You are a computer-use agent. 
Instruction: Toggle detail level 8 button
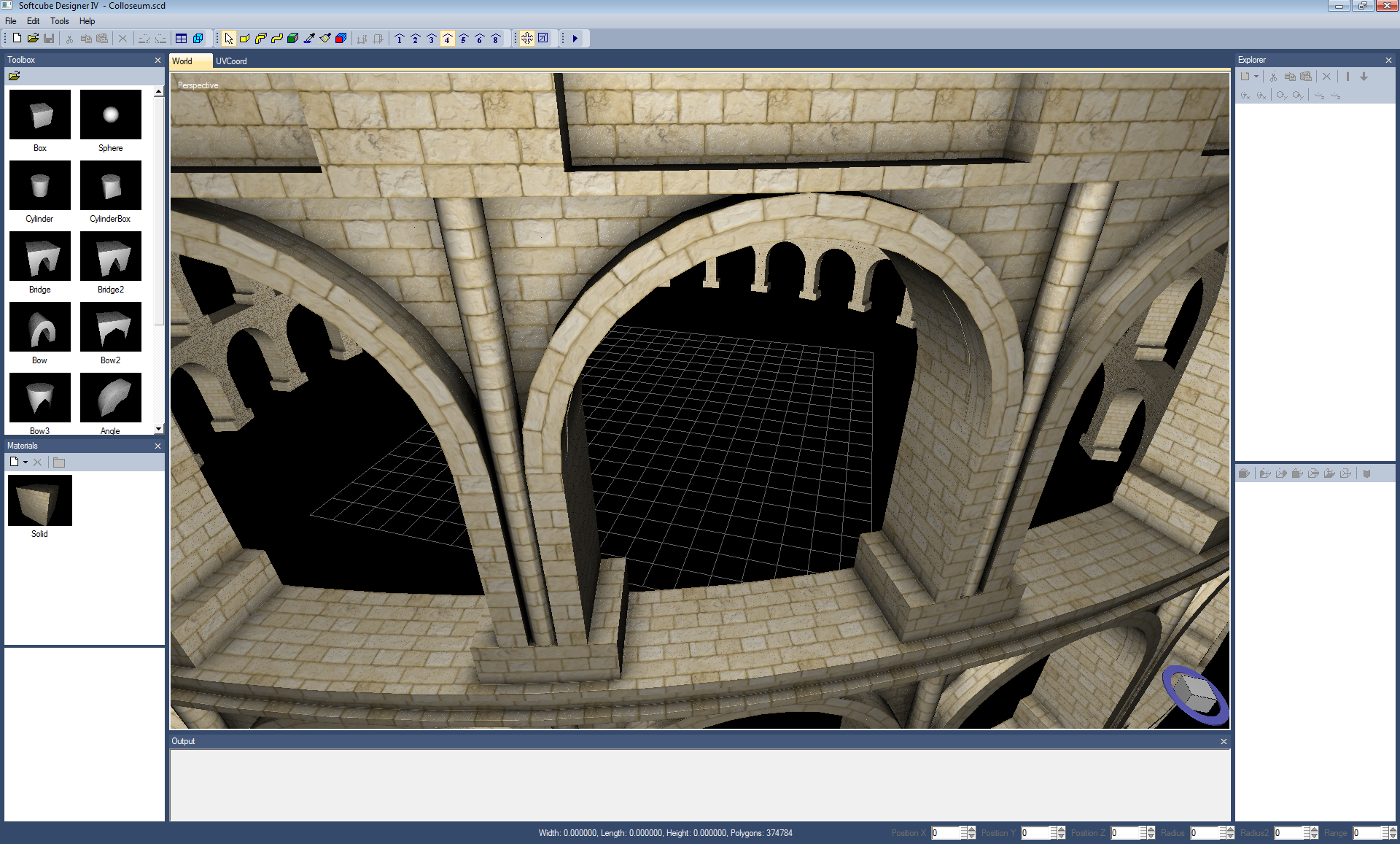click(x=496, y=39)
